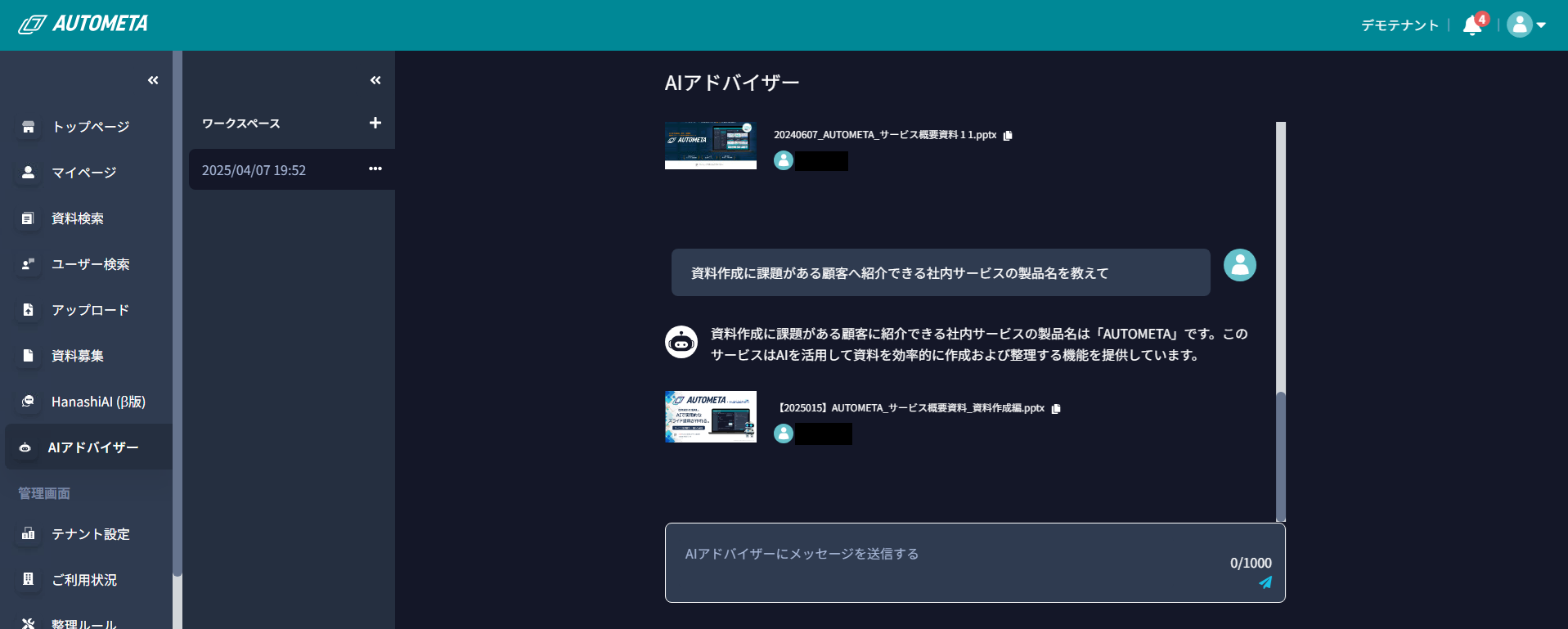Open the notifications bell icon
This screenshot has height=629, width=1568.
(1472, 25)
